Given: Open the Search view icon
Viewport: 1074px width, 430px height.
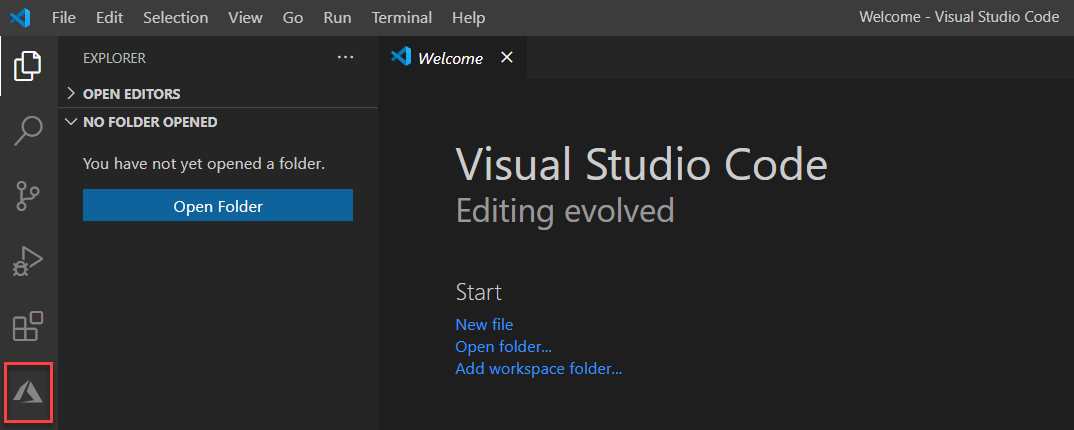Looking at the screenshot, I should click(28, 131).
